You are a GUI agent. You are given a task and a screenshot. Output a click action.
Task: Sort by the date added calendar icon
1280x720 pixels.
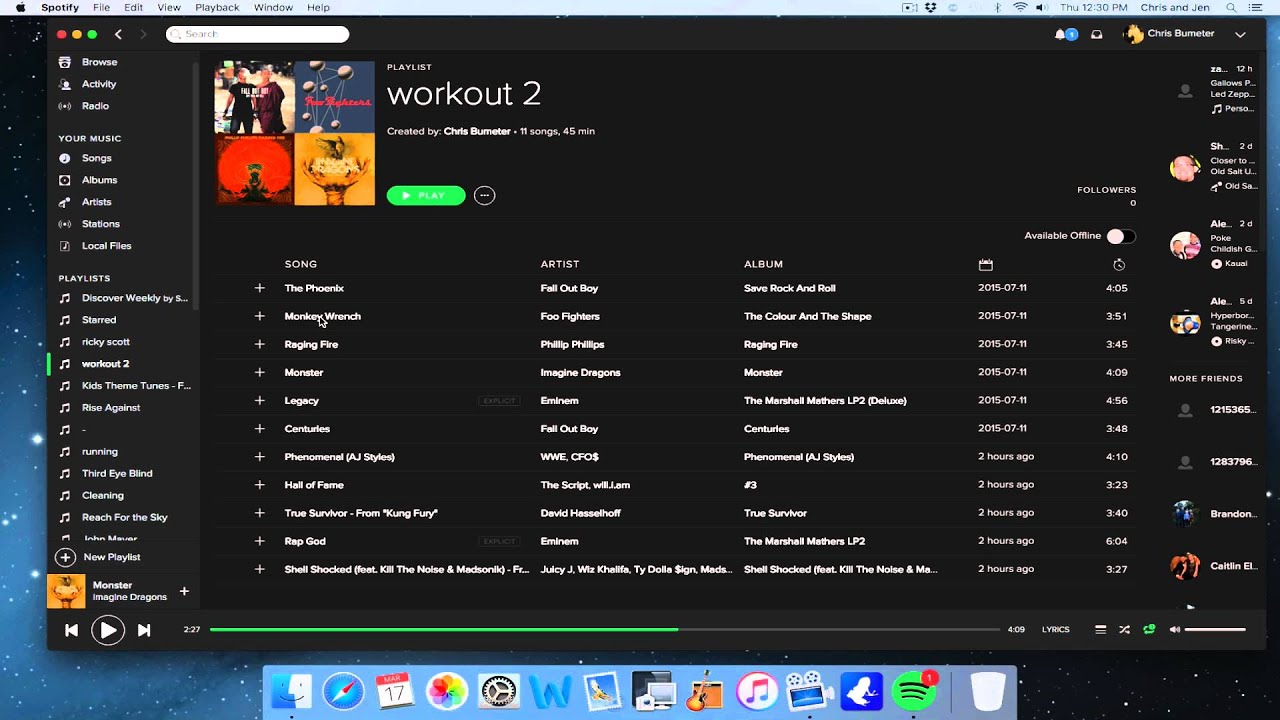coord(986,265)
